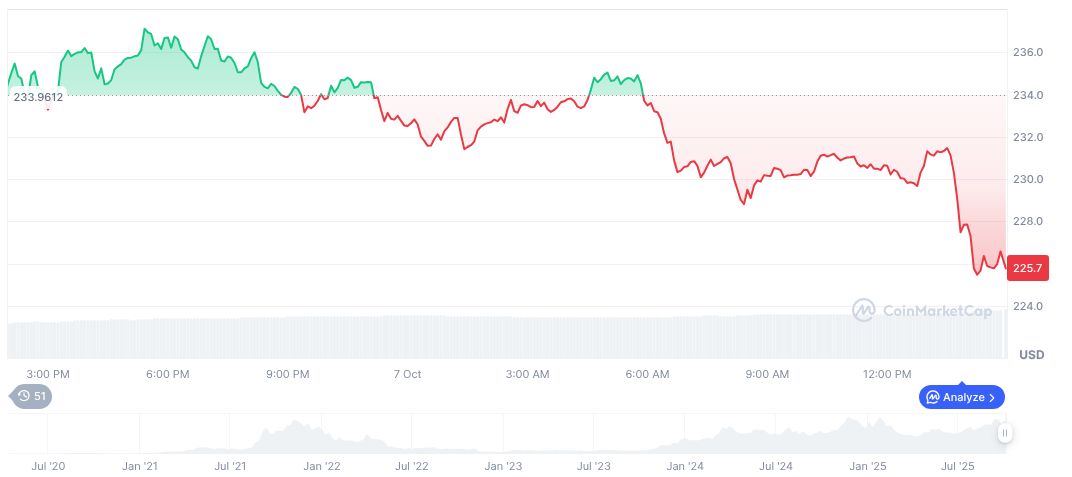Click the chart icon on Analyze button
This screenshot has width=1072, height=477.
pos(931,397)
